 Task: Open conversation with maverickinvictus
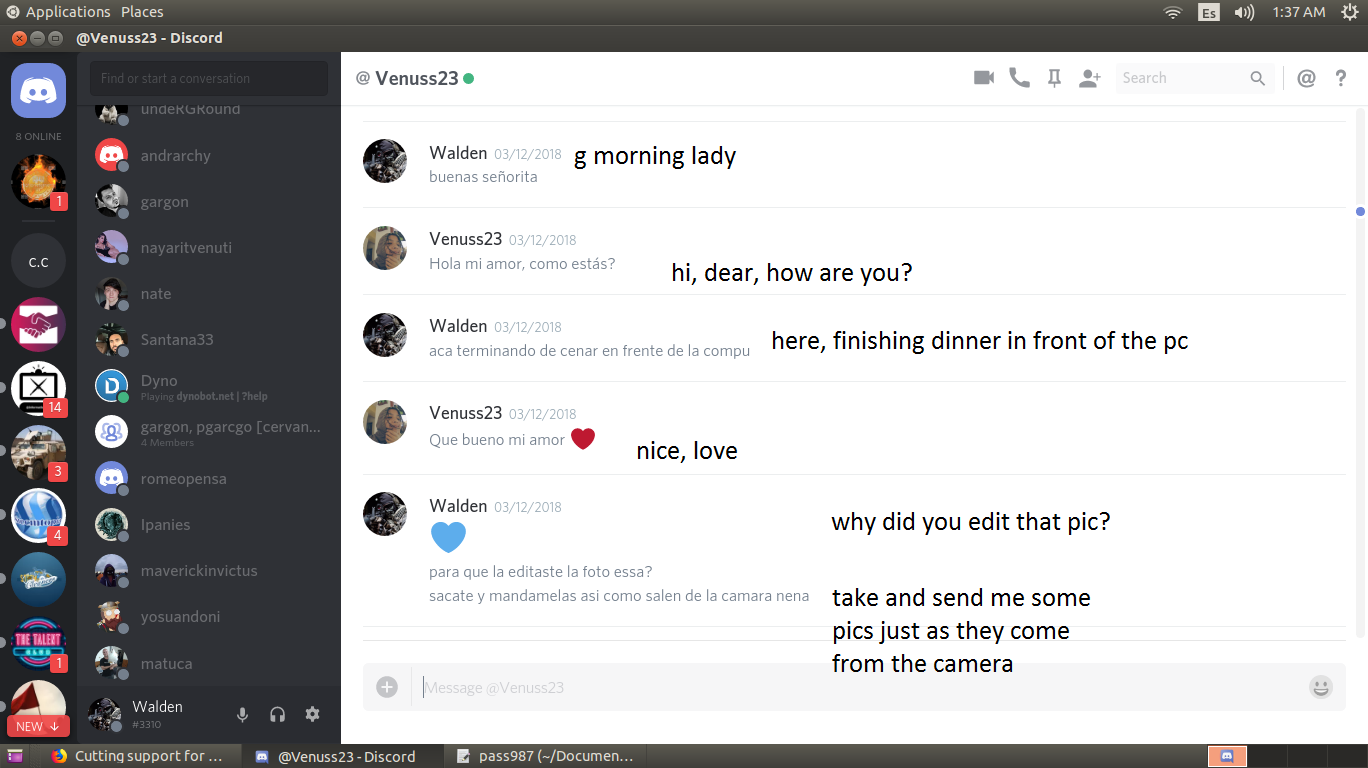pos(208,570)
